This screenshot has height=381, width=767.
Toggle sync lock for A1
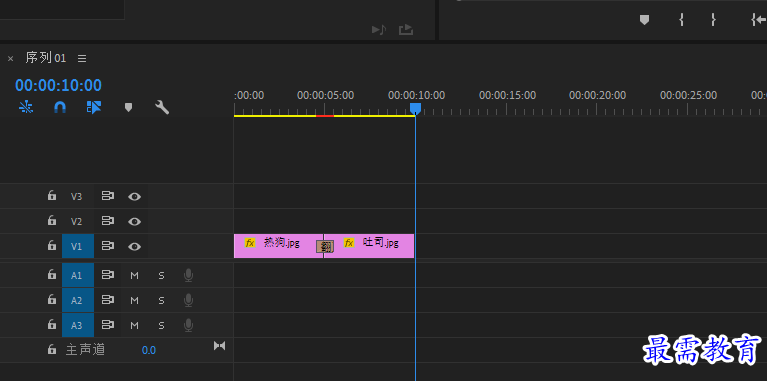(x=108, y=275)
